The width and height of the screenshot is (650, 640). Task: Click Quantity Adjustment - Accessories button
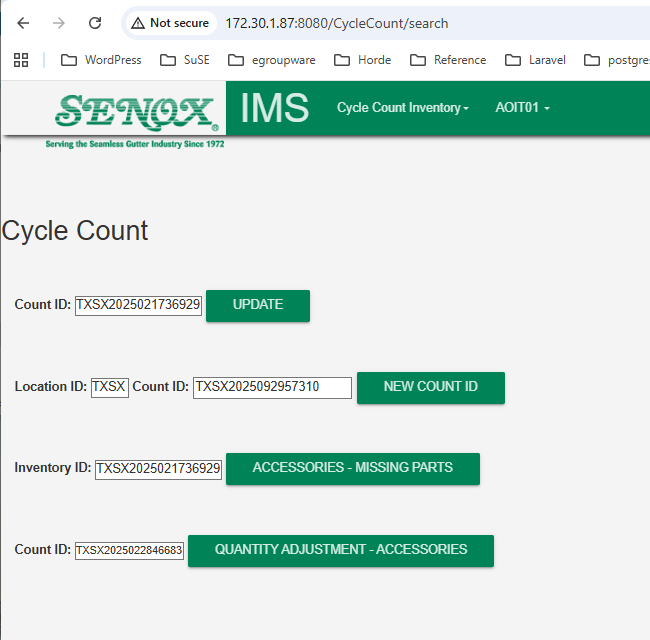click(x=340, y=550)
